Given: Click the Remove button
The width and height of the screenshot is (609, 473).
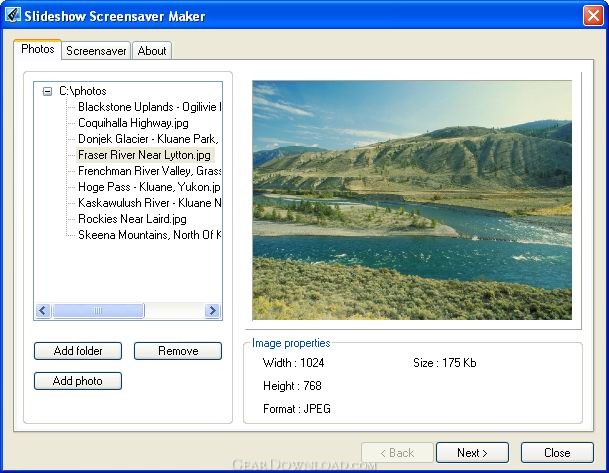Looking at the screenshot, I should (x=178, y=351).
